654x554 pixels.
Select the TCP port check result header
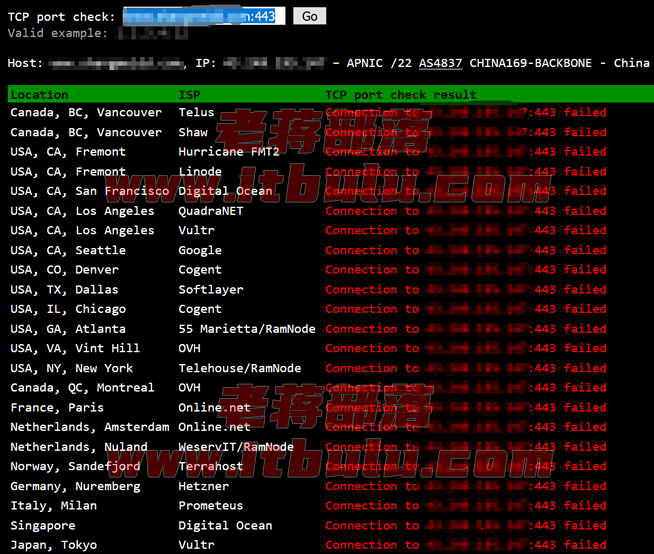point(400,95)
